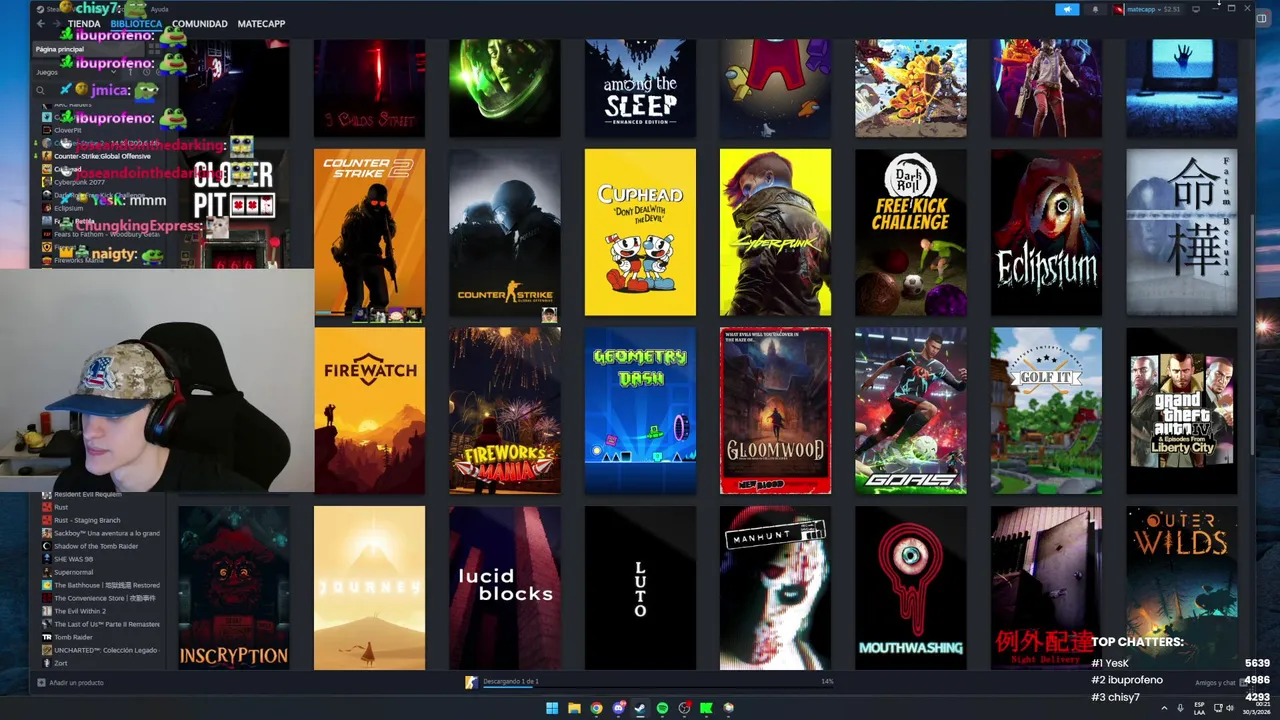This screenshot has width=1280, height=720.
Task: Open the Windows Start menu
Action: [x=552, y=708]
